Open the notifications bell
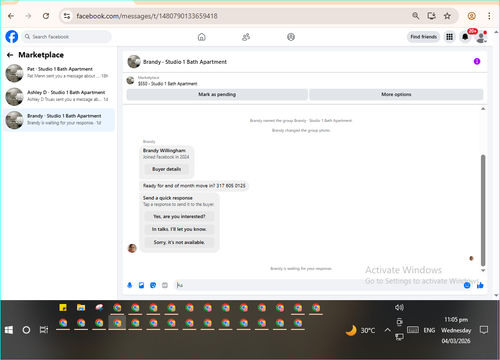The image size is (500, 360). [x=465, y=37]
